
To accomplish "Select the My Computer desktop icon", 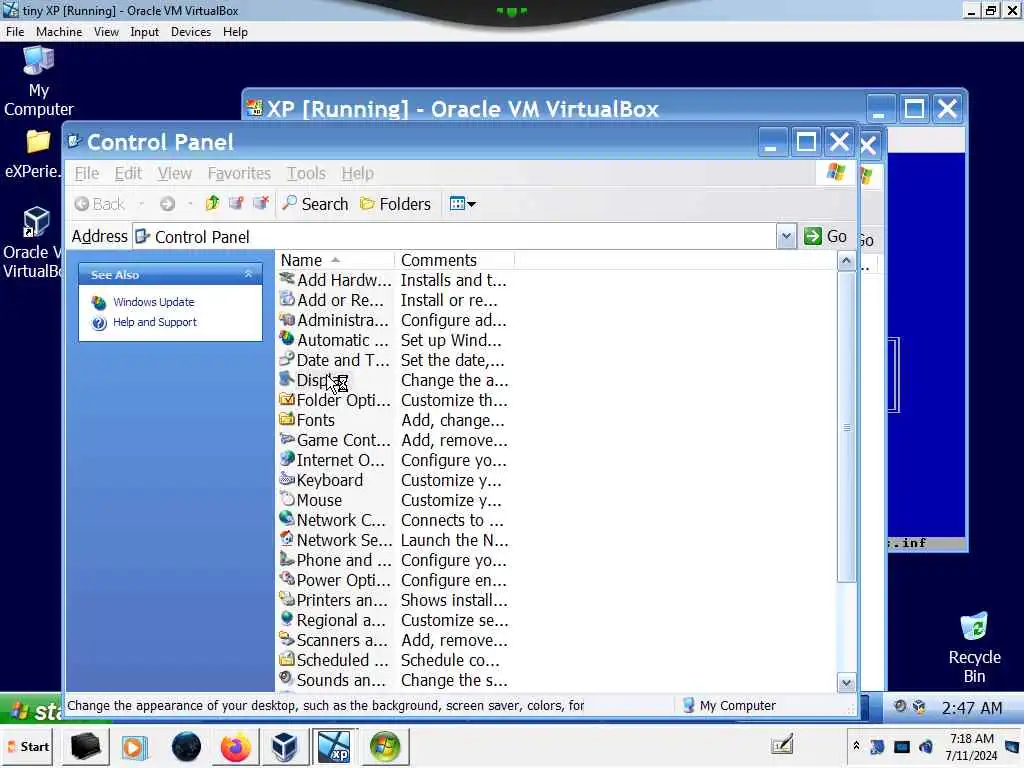I will point(39,82).
